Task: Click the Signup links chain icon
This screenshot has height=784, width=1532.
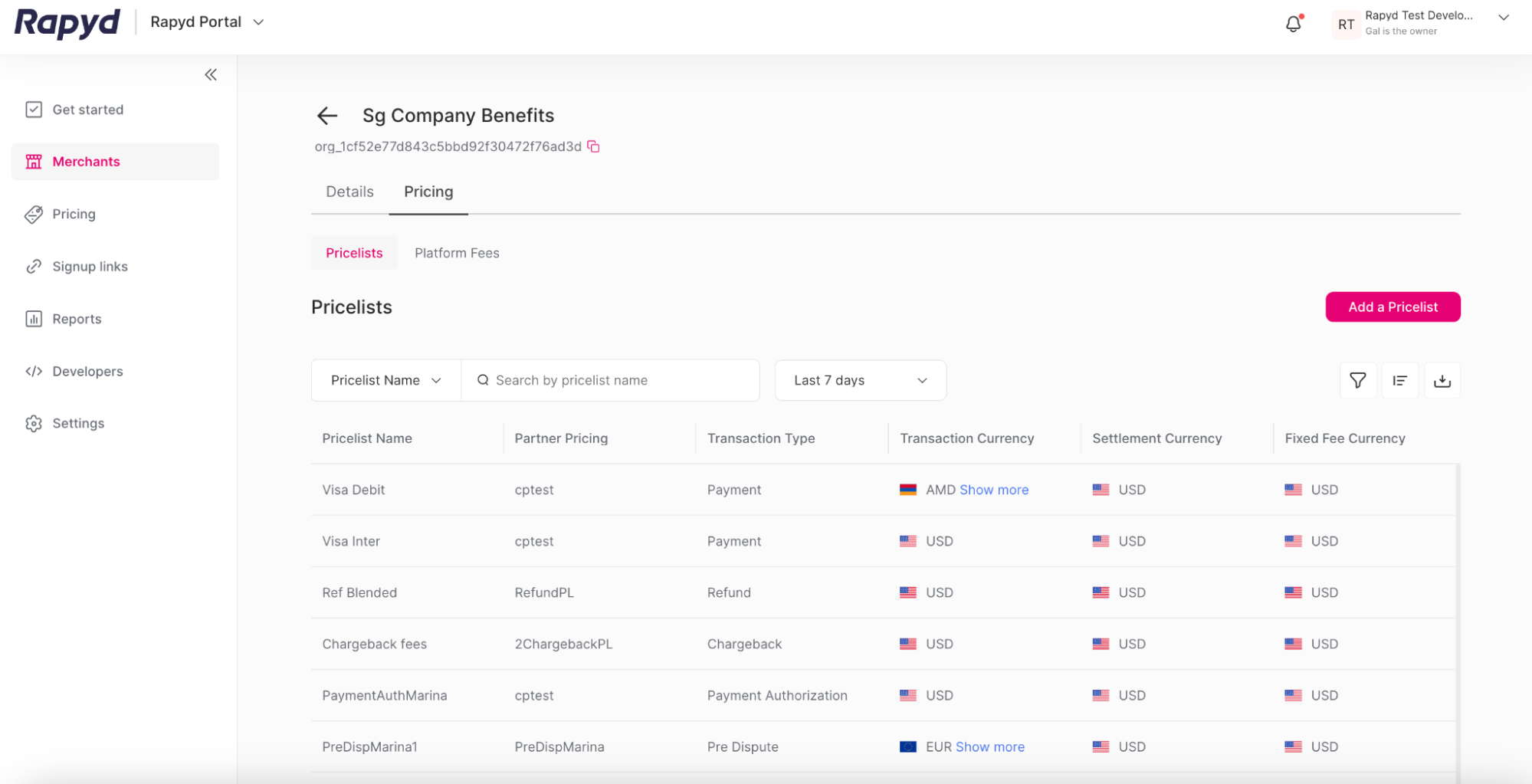Action: (x=34, y=267)
